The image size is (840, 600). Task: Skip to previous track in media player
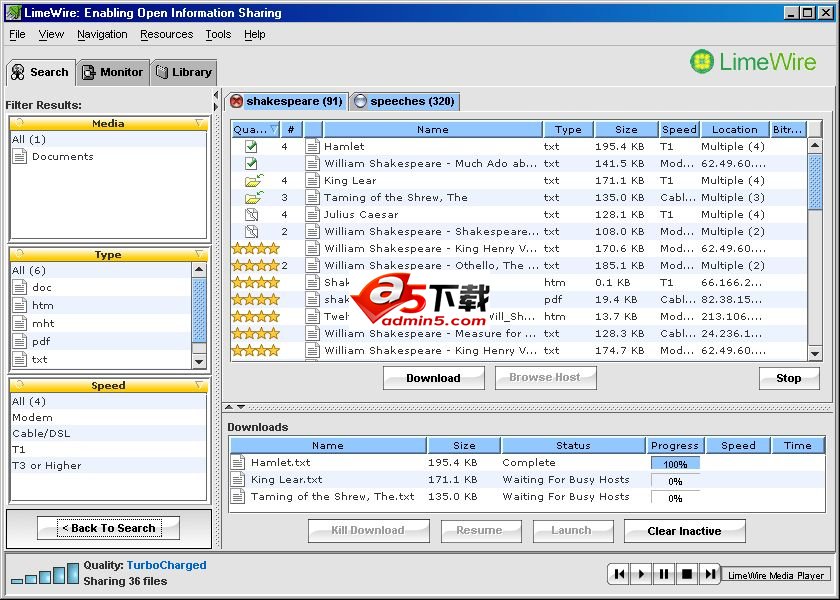[619, 574]
